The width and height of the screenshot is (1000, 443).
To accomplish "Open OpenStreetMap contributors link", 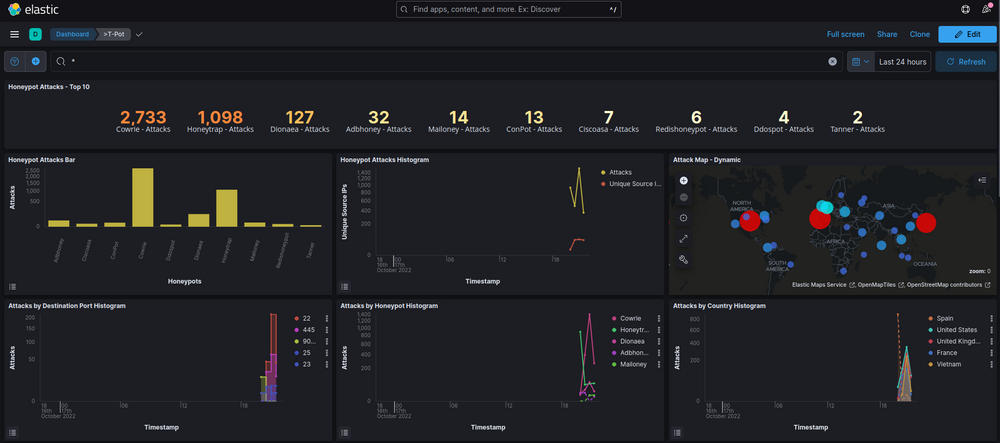I will click(x=948, y=285).
